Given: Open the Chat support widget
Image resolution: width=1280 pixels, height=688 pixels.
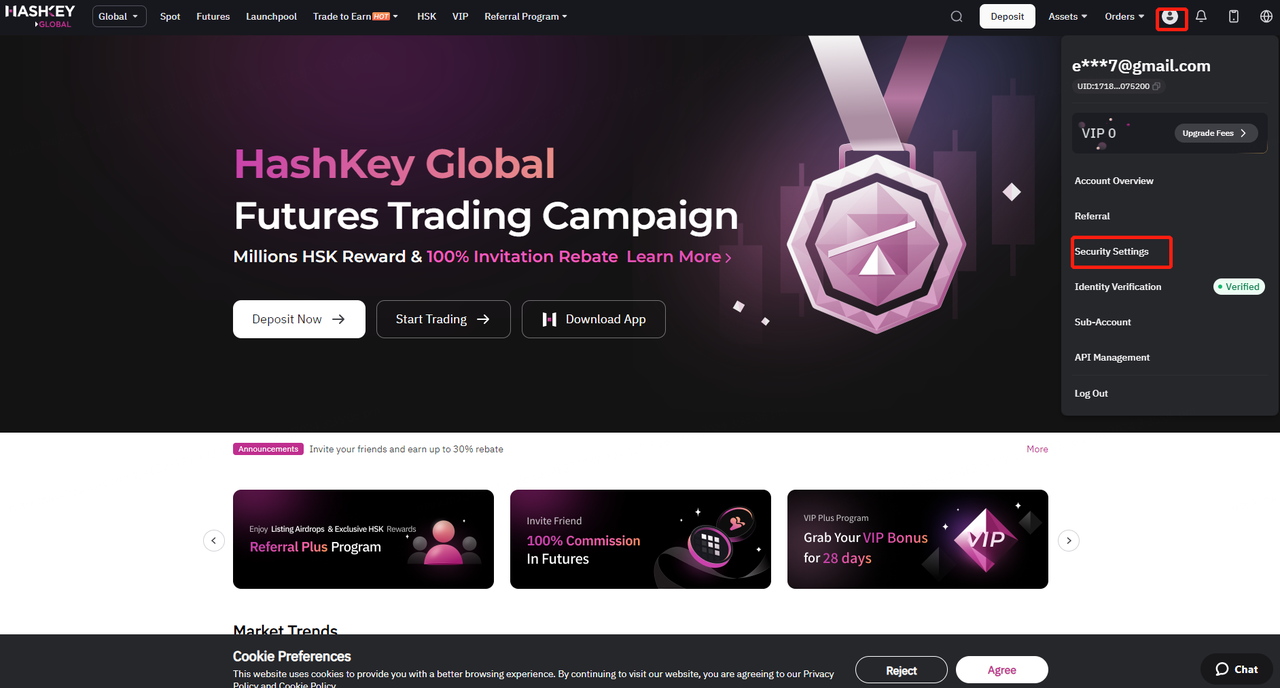Looking at the screenshot, I should point(1236,669).
